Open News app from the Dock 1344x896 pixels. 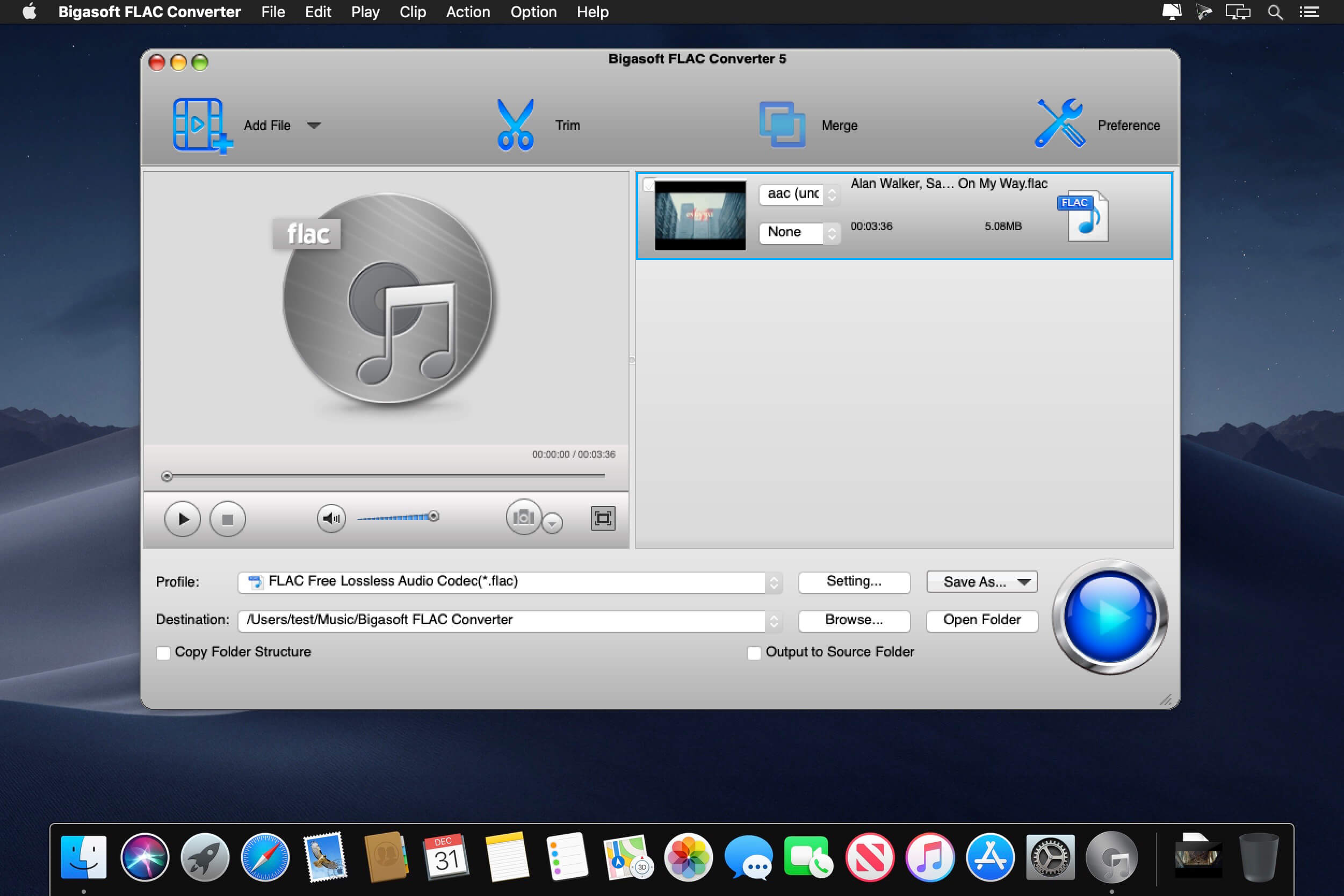pyautogui.click(x=869, y=857)
